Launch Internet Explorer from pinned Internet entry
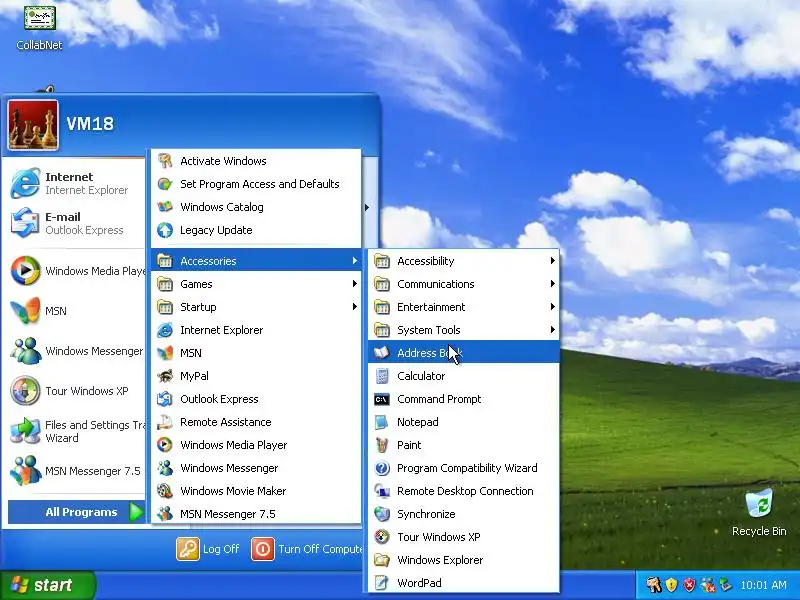 click(x=74, y=183)
